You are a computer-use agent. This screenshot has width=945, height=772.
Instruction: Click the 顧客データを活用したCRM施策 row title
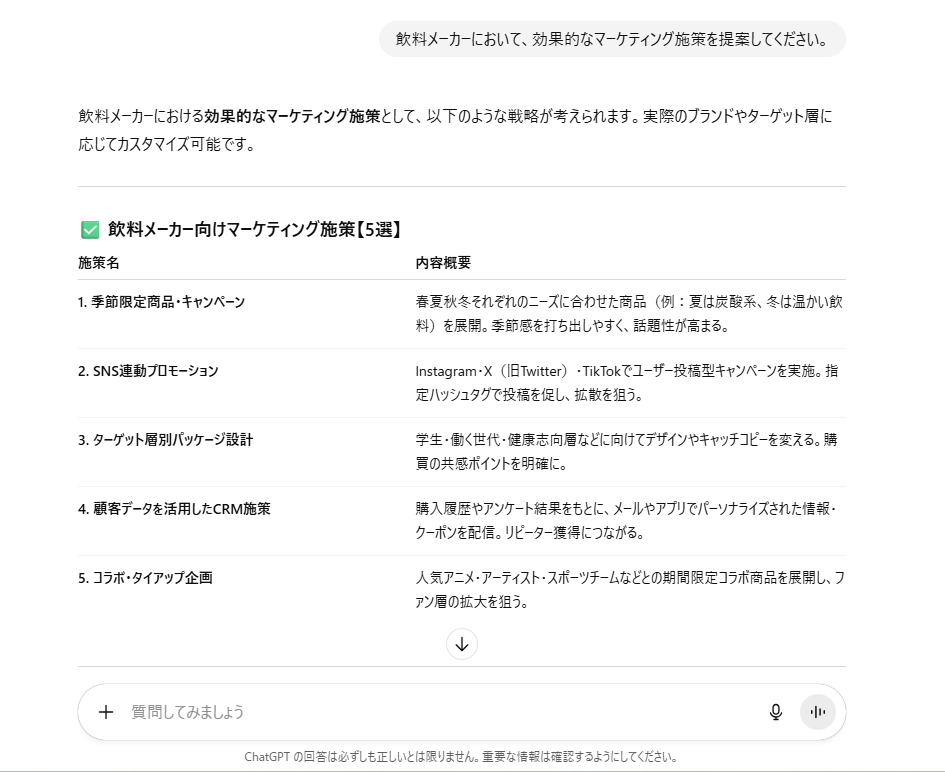coord(174,509)
